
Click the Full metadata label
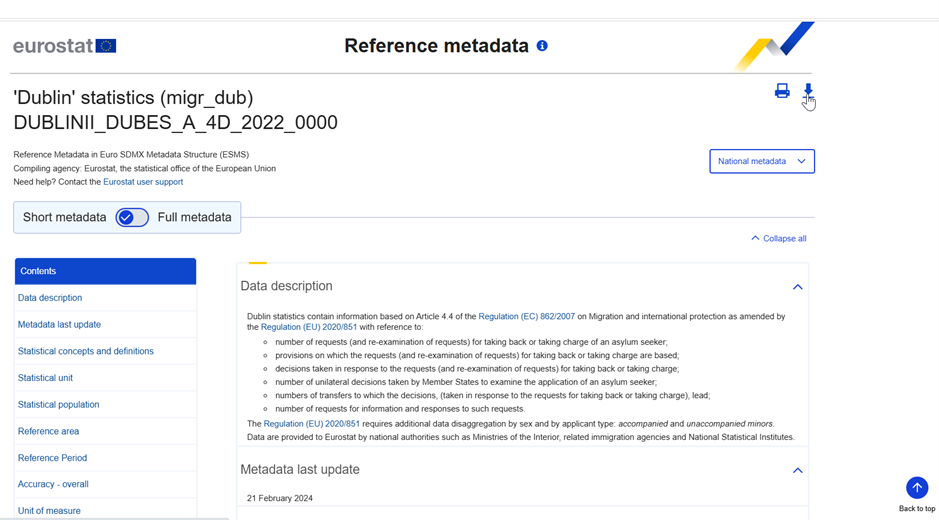click(x=194, y=217)
